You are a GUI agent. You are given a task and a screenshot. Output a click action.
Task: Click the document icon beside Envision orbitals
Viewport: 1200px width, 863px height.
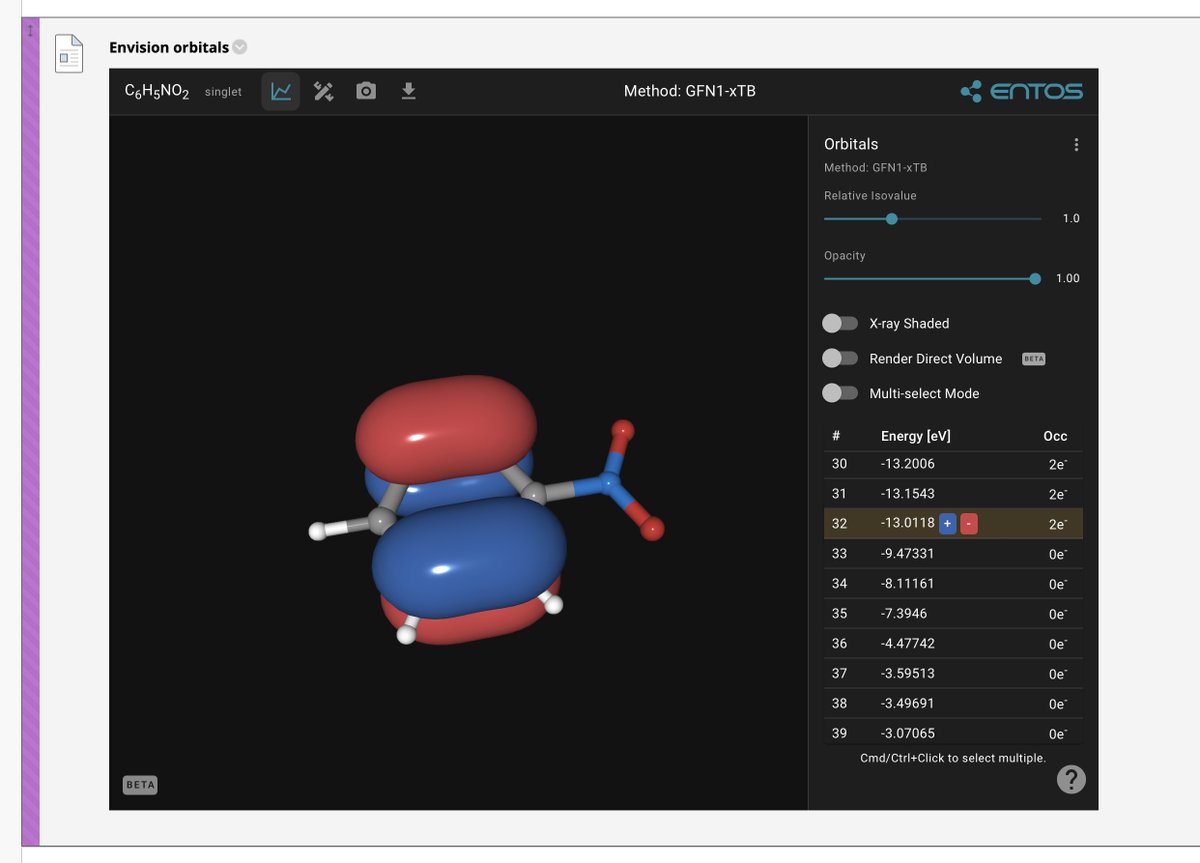click(69, 54)
